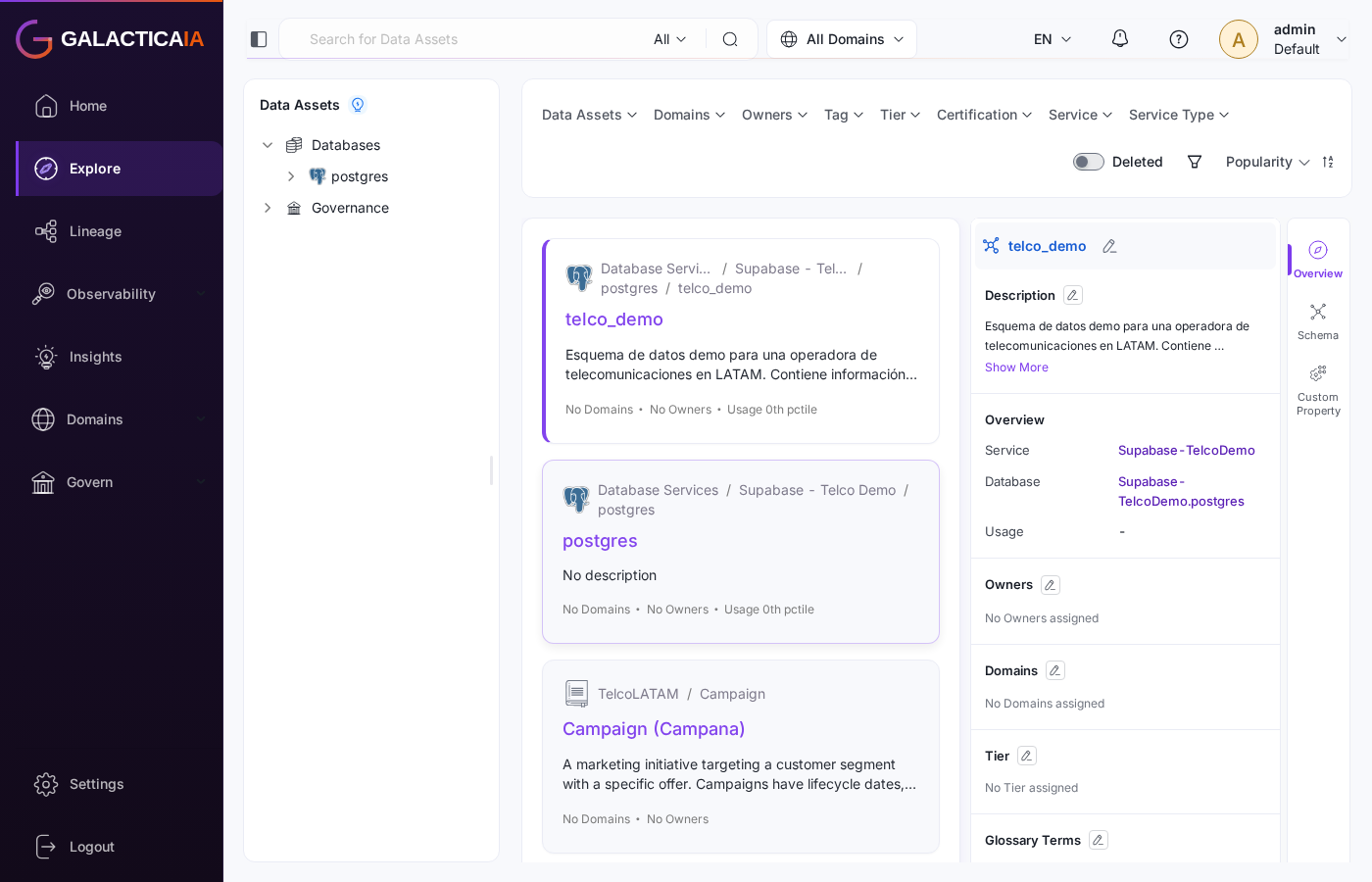The height and width of the screenshot is (882, 1372).
Task: Click Logout in sidebar
Action: (120, 847)
